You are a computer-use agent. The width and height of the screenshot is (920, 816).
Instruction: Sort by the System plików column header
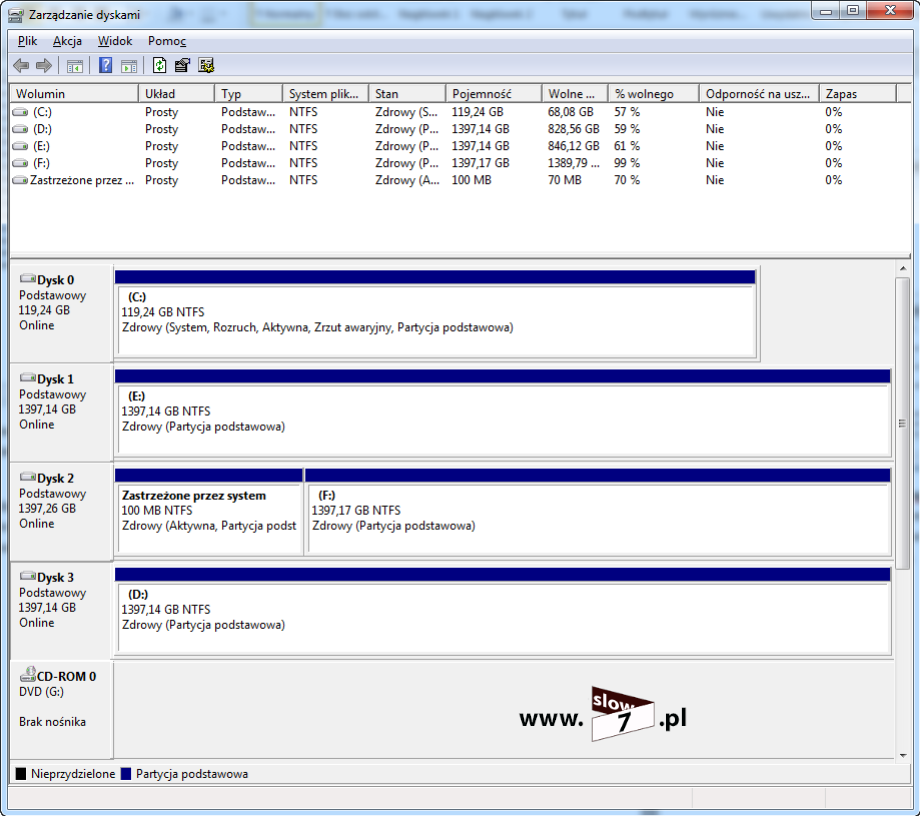point(326,94)
